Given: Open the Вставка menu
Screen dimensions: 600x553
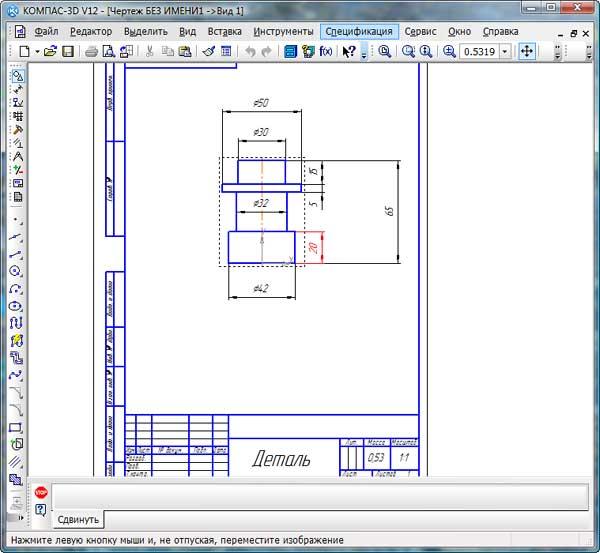Looking at the screenshot, I should pyautogui.click(x=225, y=31).
